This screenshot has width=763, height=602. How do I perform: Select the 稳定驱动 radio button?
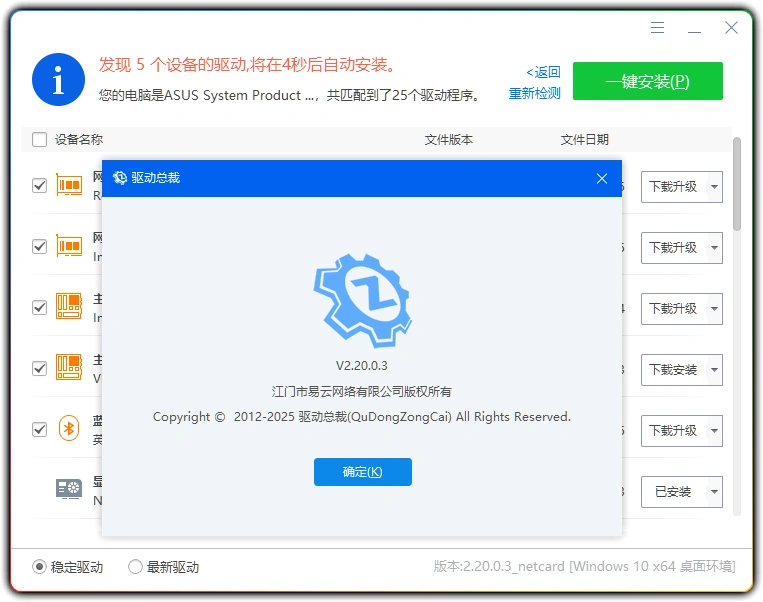tap(39, 566)
